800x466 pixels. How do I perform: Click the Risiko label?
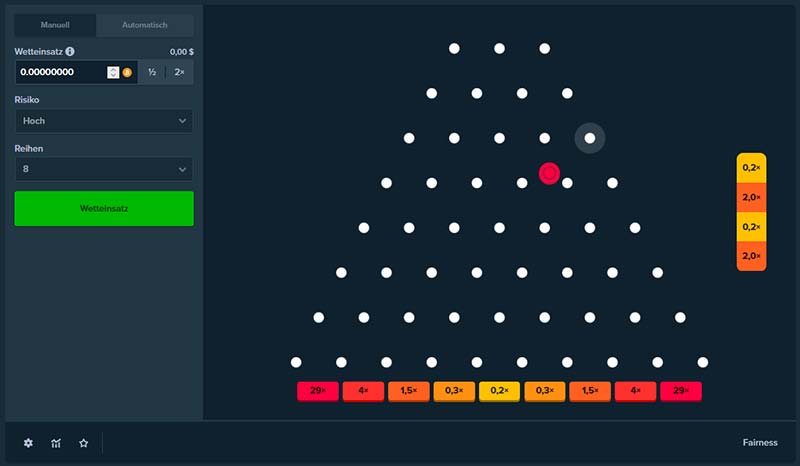[x=27, y=100]
